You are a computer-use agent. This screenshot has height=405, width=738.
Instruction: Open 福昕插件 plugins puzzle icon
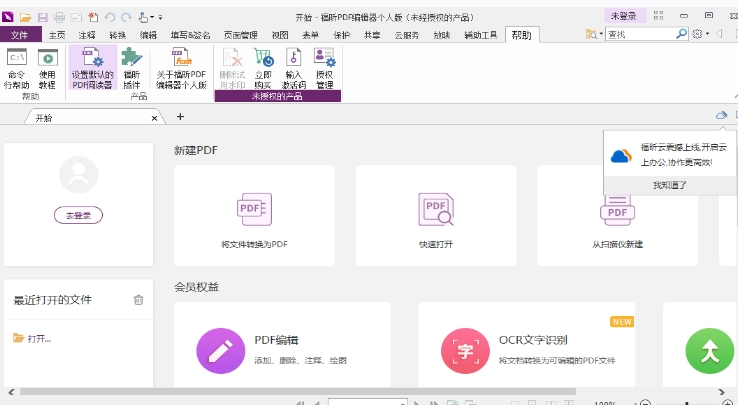click(132, 69)
